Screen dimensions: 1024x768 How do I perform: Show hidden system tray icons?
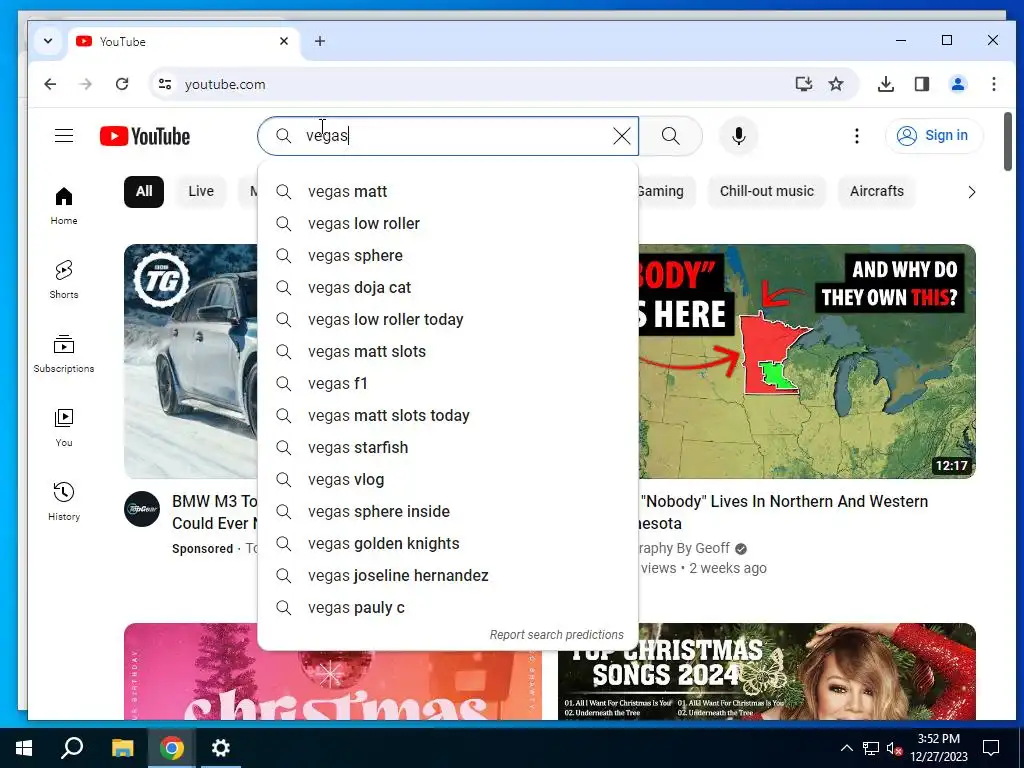pos(846,748)
